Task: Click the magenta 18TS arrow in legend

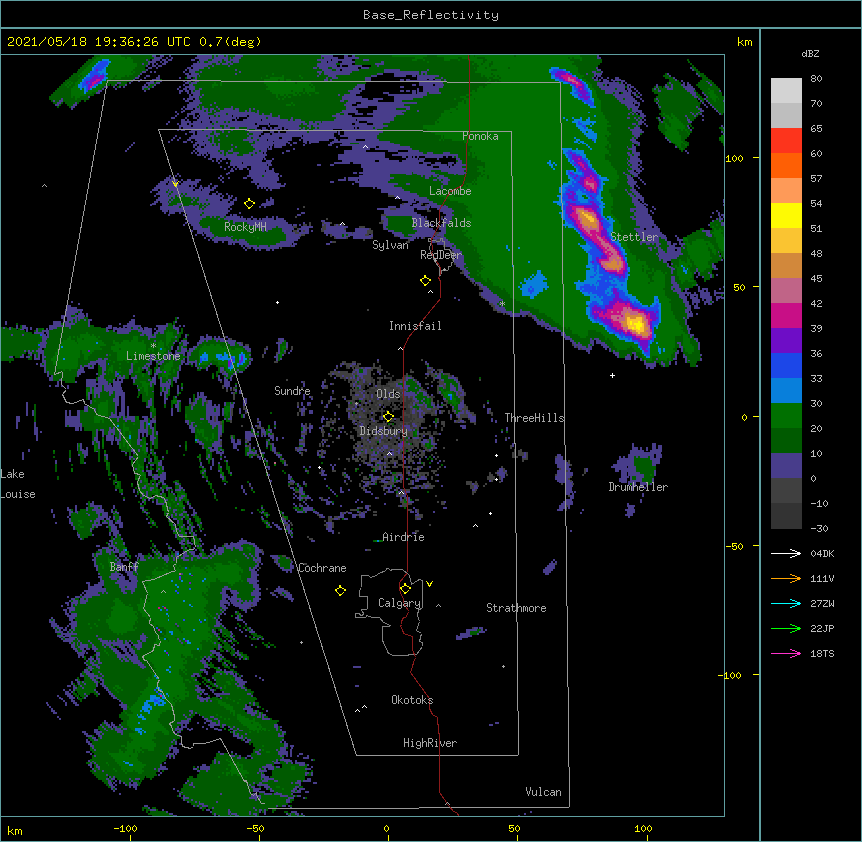Action: click(786, 653)
